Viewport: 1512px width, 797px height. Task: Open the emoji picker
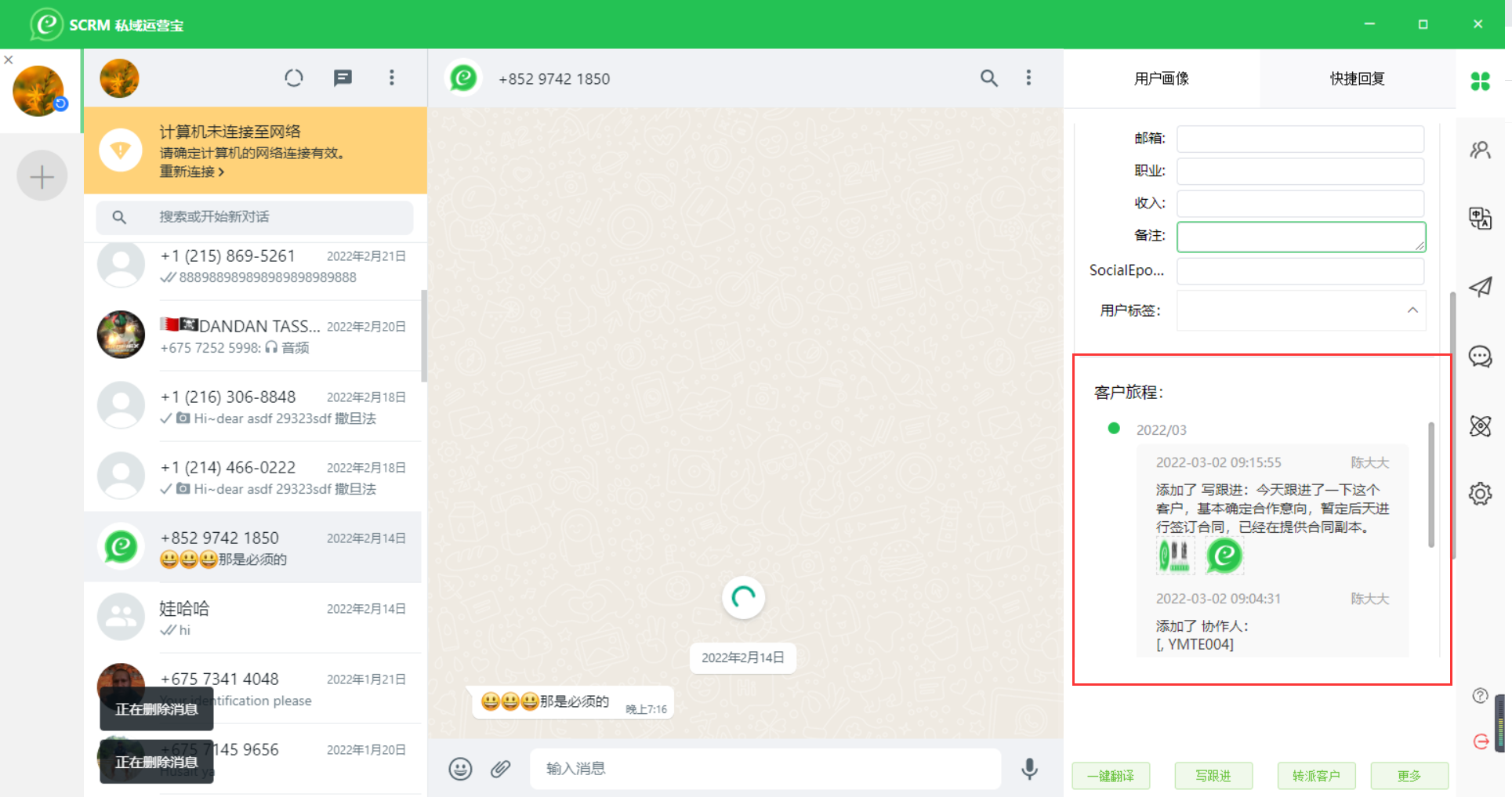point(460,769)
